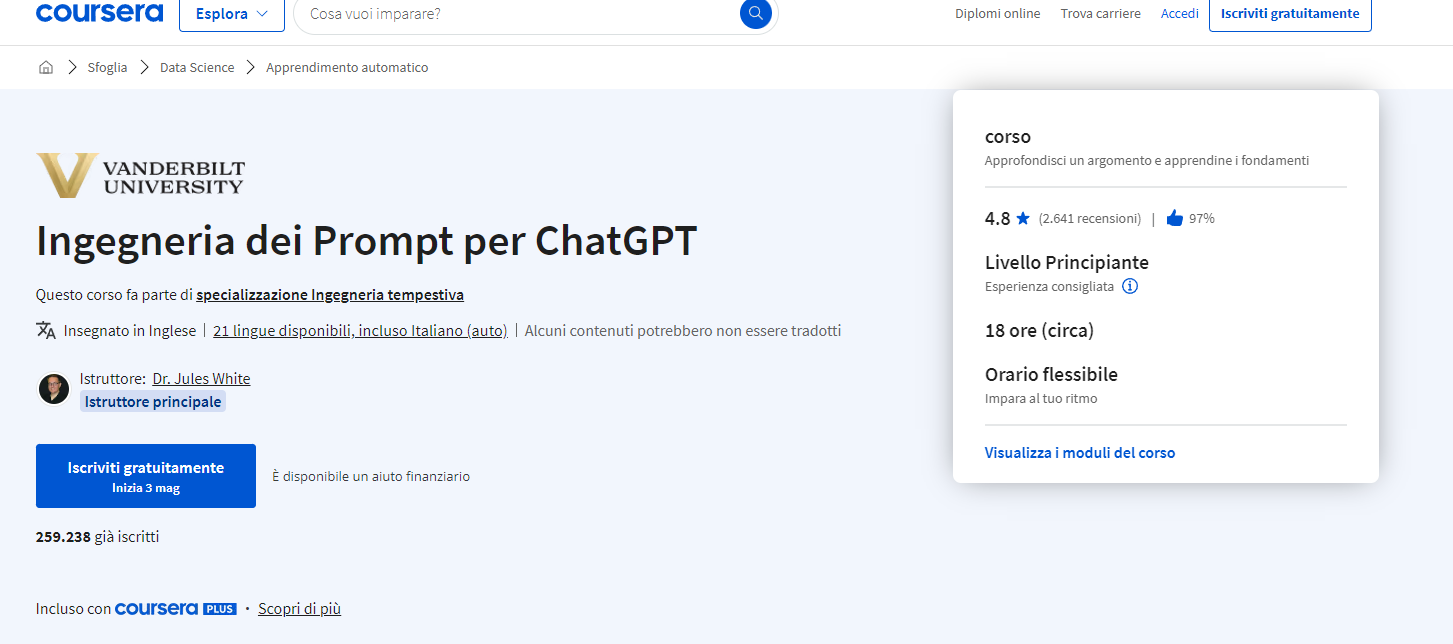Go to Data Science breadcrumb

click(x=197, y=68)
